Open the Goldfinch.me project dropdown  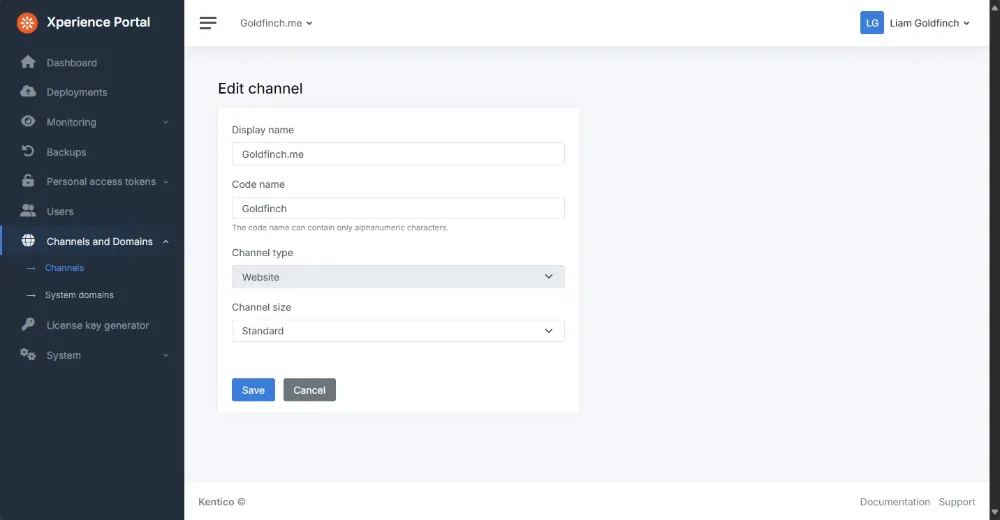[x=276, y=23]
